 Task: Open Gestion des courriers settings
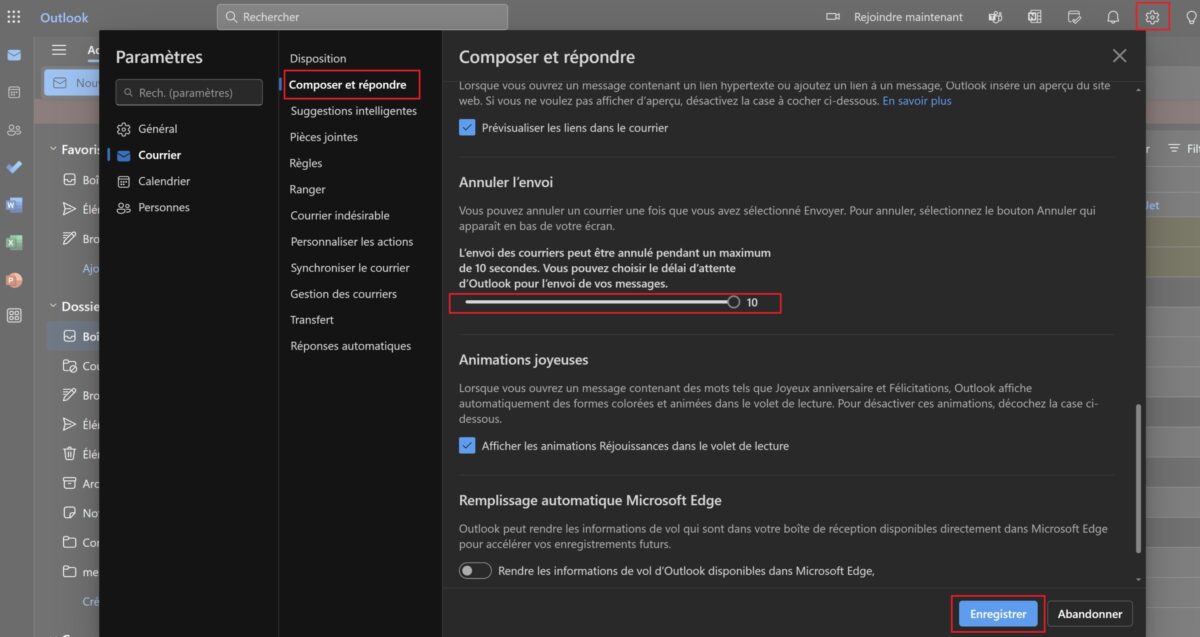click(x=343, y=294)
